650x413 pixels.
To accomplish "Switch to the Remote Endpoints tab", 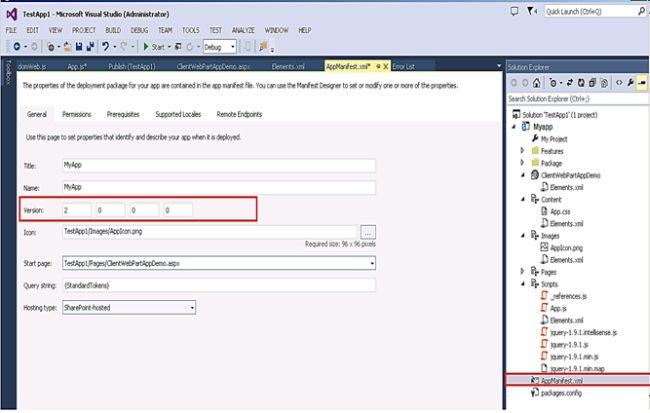I will click(239, 114).
